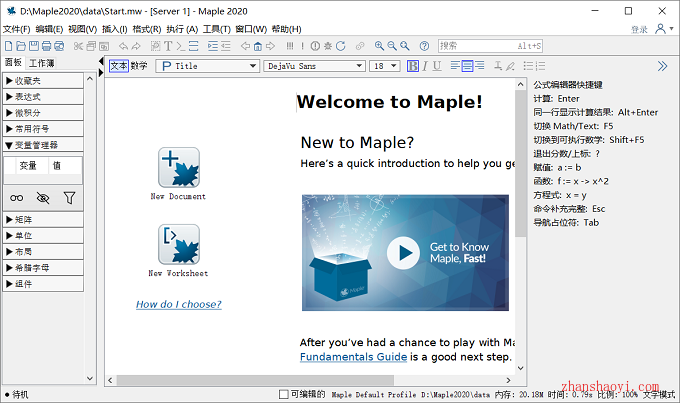The height and width of the screenshot is (403, 680).
Task: Expand the 希腊字母 palette
Action: pos(43,268)
